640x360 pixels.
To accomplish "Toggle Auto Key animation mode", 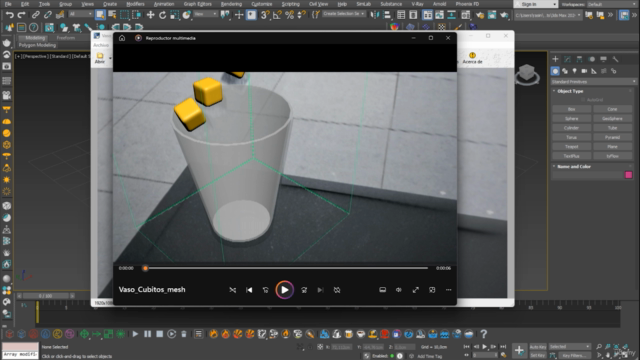I will [x=538, y=347].
